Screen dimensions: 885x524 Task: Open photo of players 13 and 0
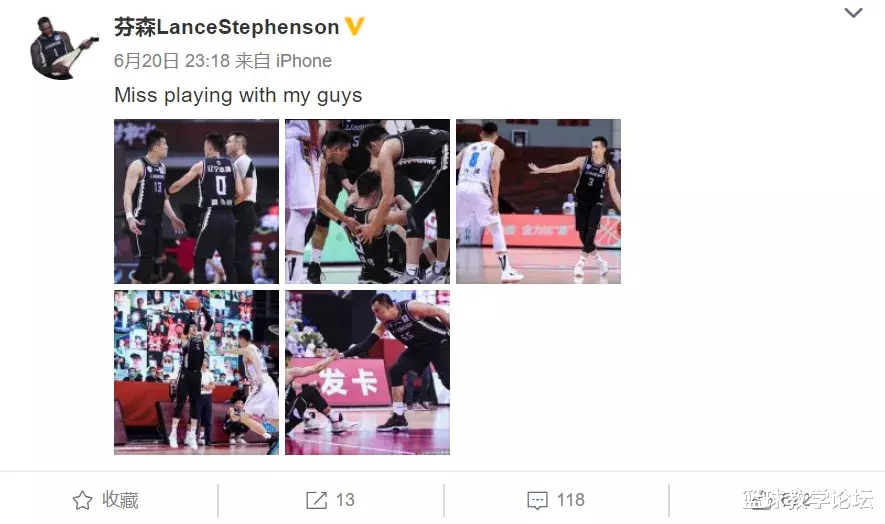(x=196, y=201)
